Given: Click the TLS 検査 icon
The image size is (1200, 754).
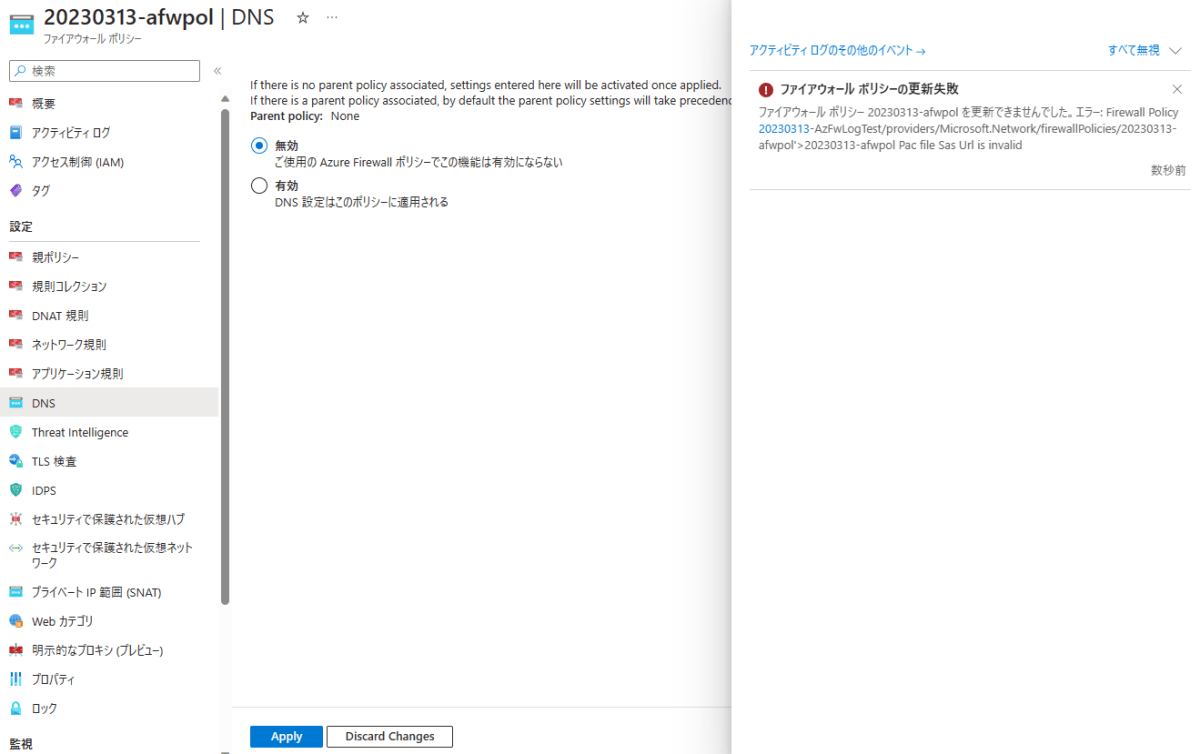Looking at the screenshot, I should coord(15,461).
